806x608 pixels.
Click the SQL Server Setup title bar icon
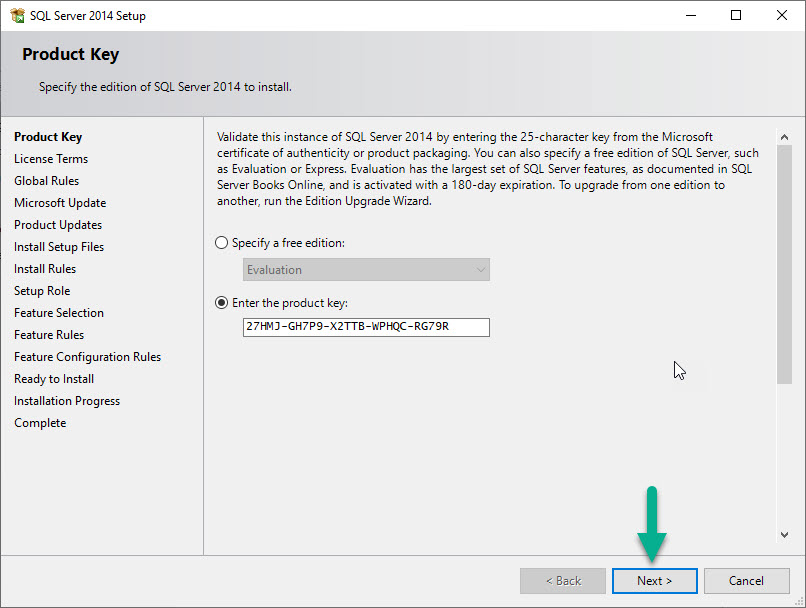click(17, 15)
